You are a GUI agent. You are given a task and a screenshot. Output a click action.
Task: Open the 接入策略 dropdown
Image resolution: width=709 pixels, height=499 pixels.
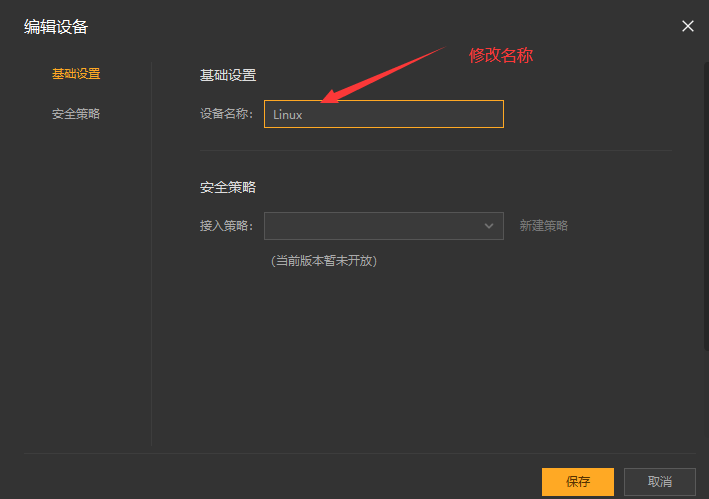pos(383,226)
